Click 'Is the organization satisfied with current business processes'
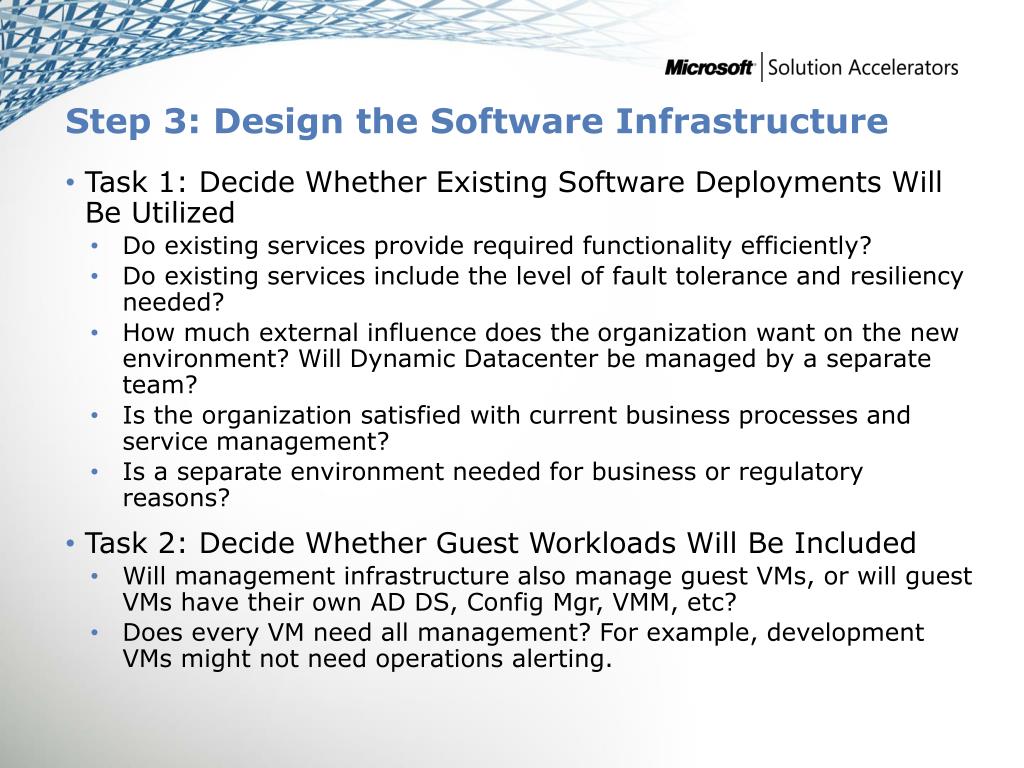The height and width of the screenshot is (768, 1024). 516,428
